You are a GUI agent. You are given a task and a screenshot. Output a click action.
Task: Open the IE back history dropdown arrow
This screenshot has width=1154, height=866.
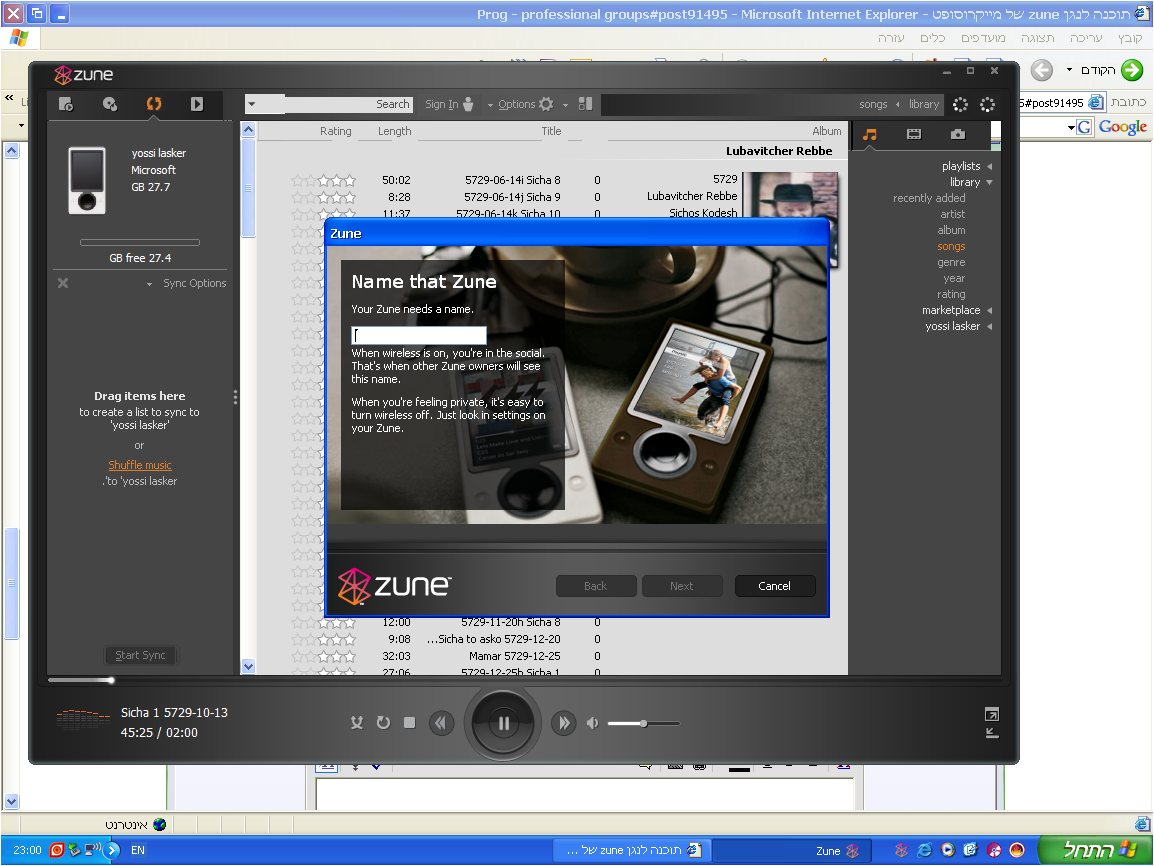(1069, 70)
